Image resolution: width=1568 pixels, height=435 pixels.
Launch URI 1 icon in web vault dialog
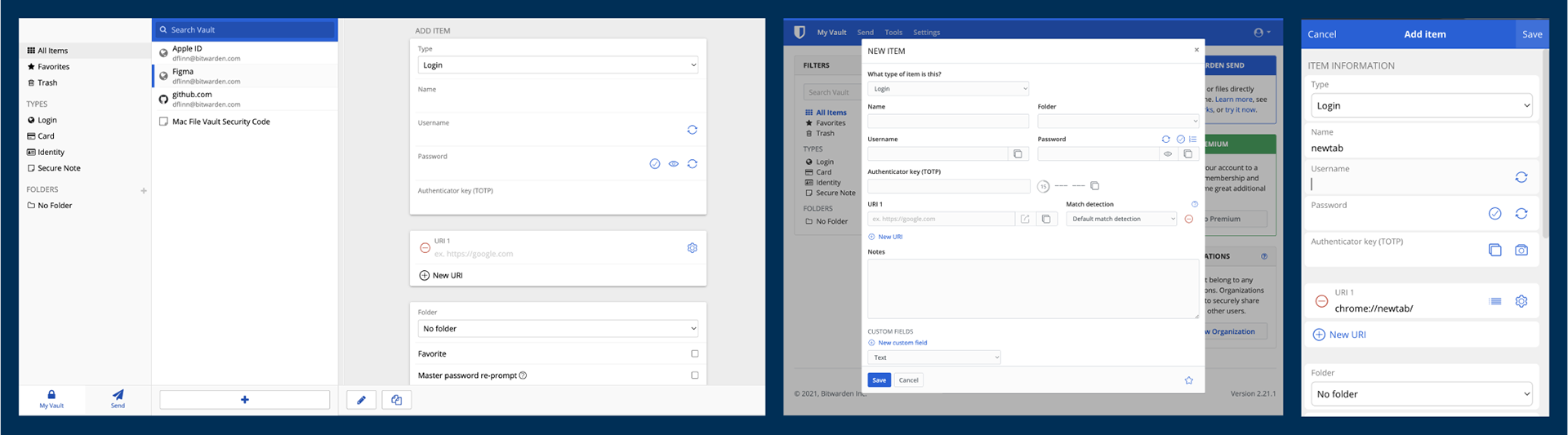coord(1025,219)
